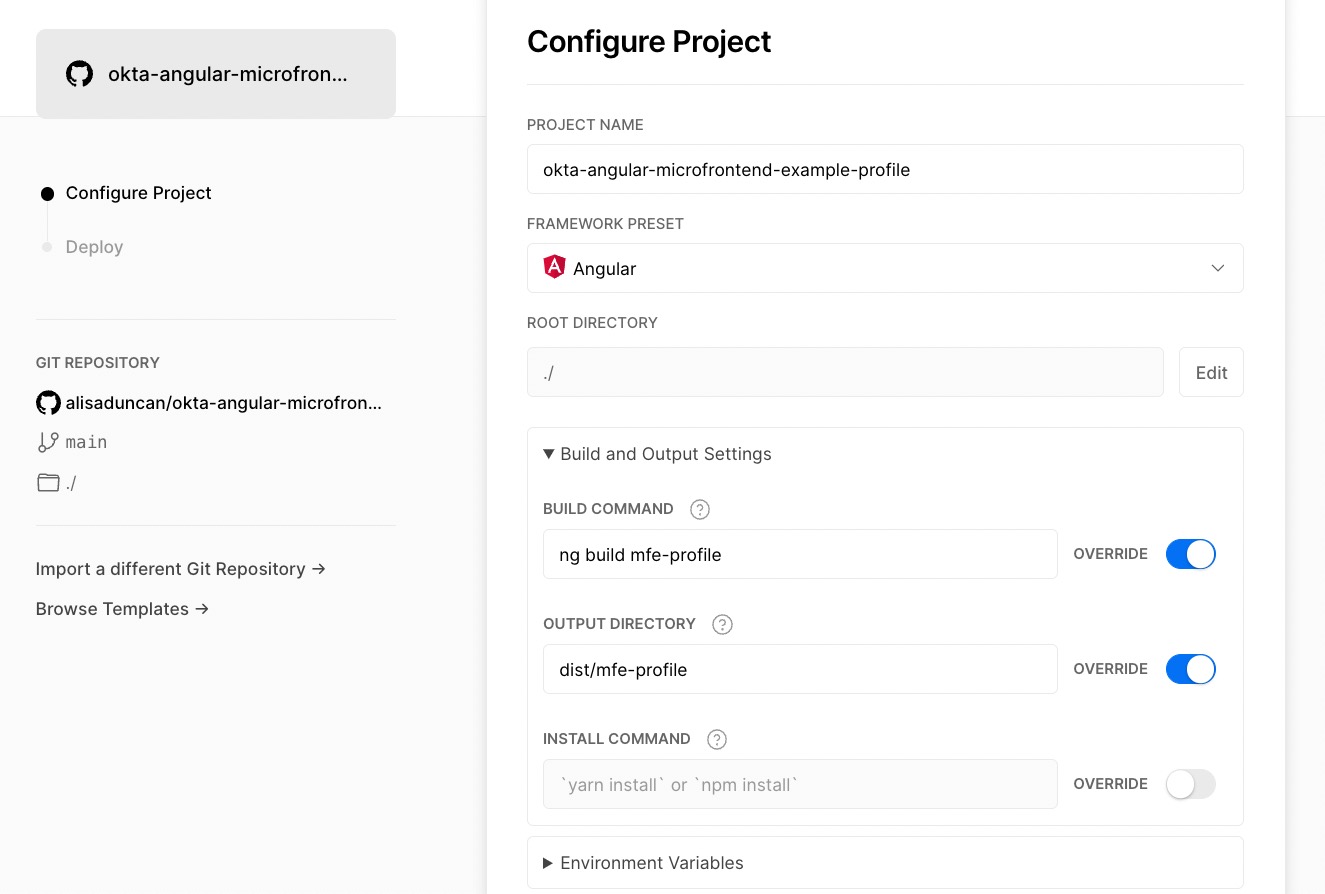The width and height of the screenshot is (1325, 894).
Task: Click Import a different Git Repository link
Action: (181, 569)
